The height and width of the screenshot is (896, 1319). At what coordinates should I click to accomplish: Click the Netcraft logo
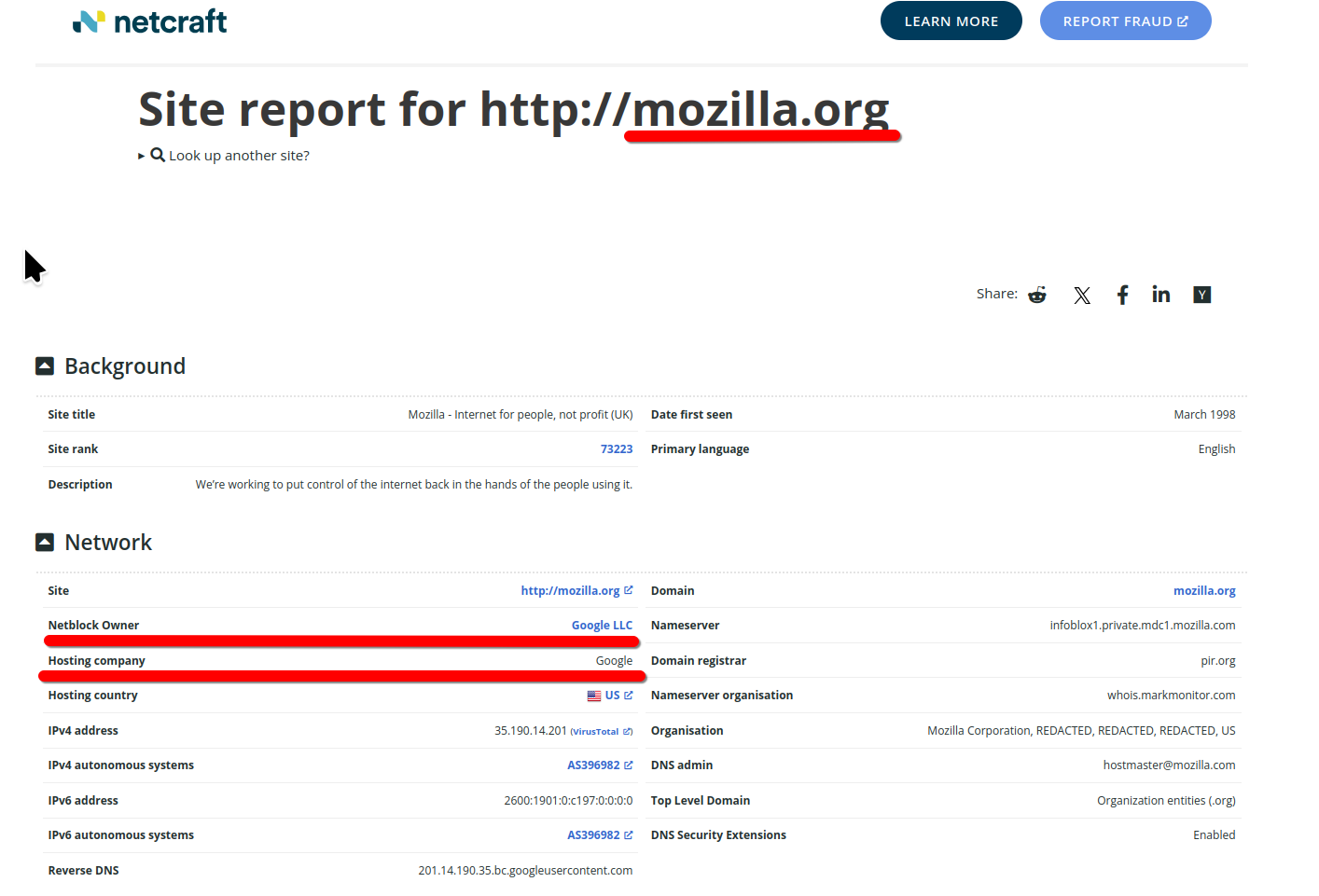coord(149,21)
